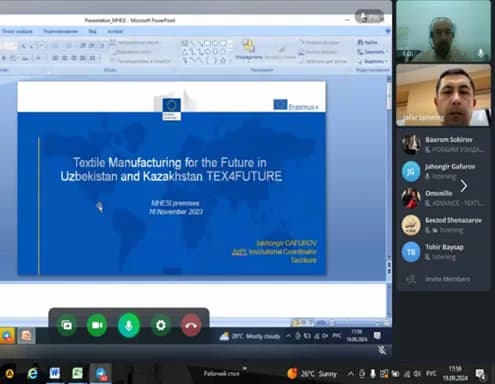Open the Рецензирование ribbon tab
495x384 pixels.
pyautogui.click(x=61, y=31)
